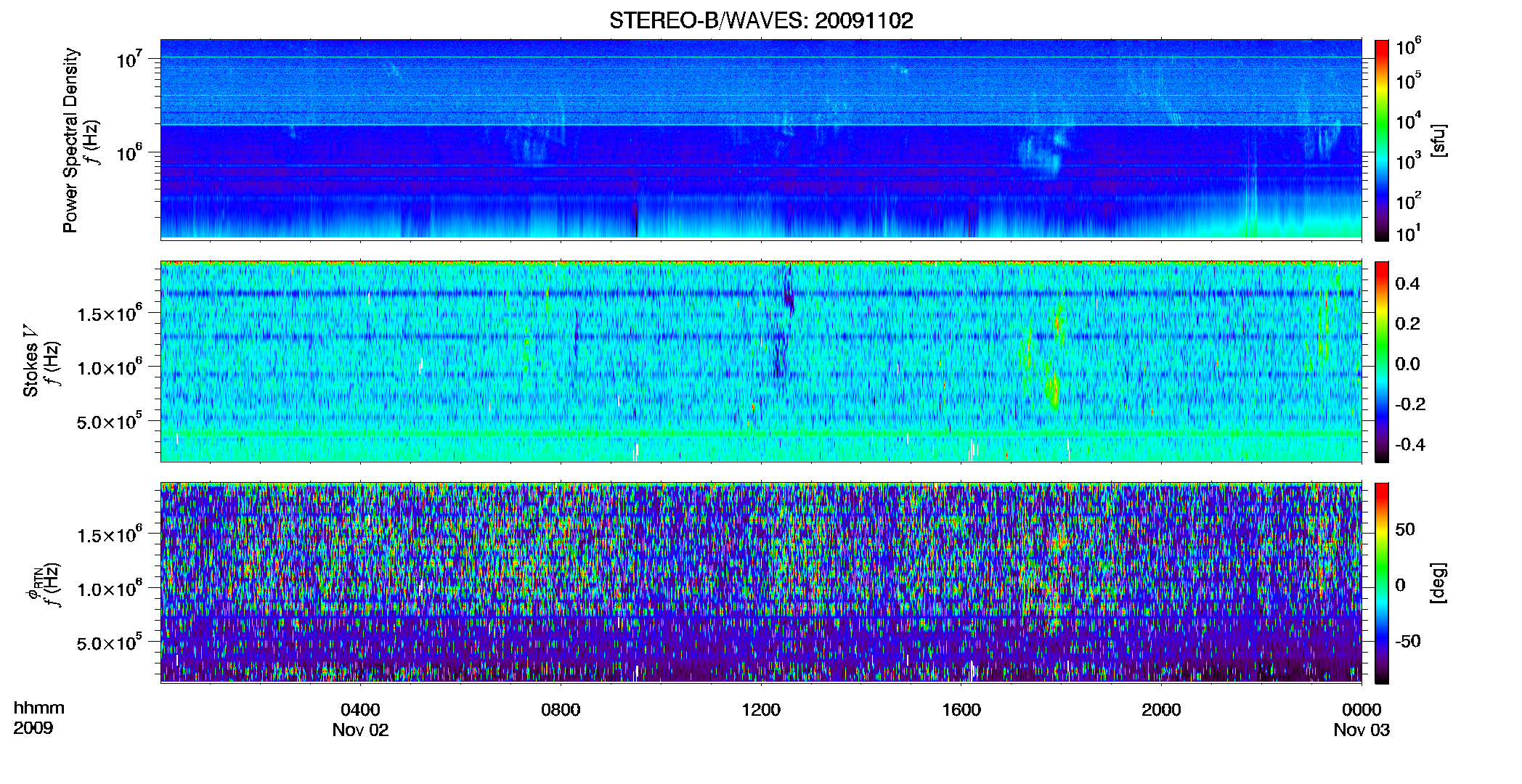
Task: Click the 50 label on degrees colorbar
Action: point(1404,529)
